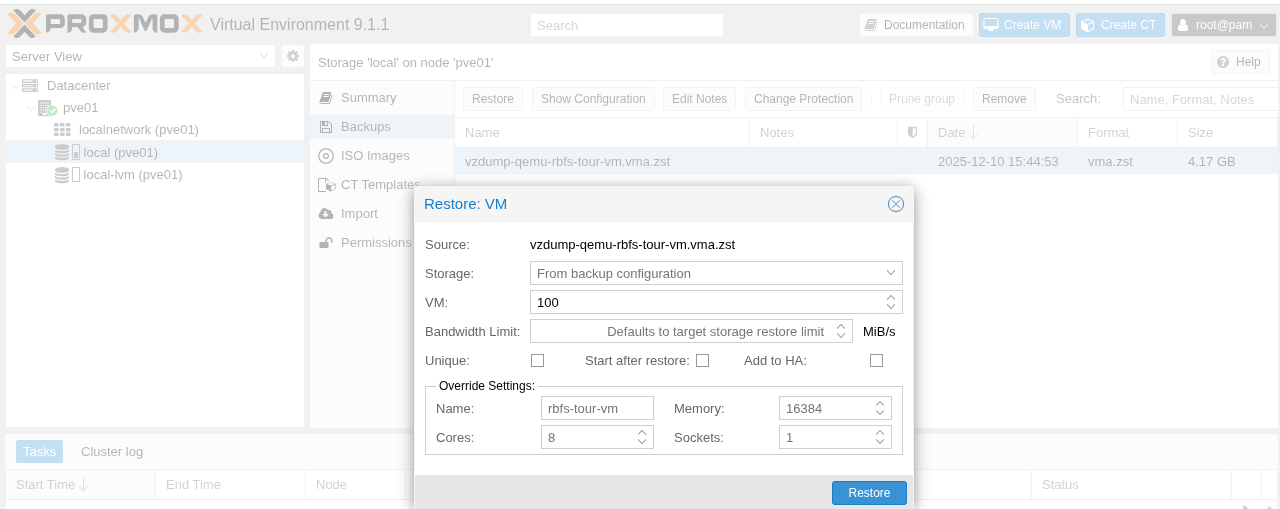Close the Restore: VM dialog
Viewport: 1280px width, 509px height.
coord(896,204)
